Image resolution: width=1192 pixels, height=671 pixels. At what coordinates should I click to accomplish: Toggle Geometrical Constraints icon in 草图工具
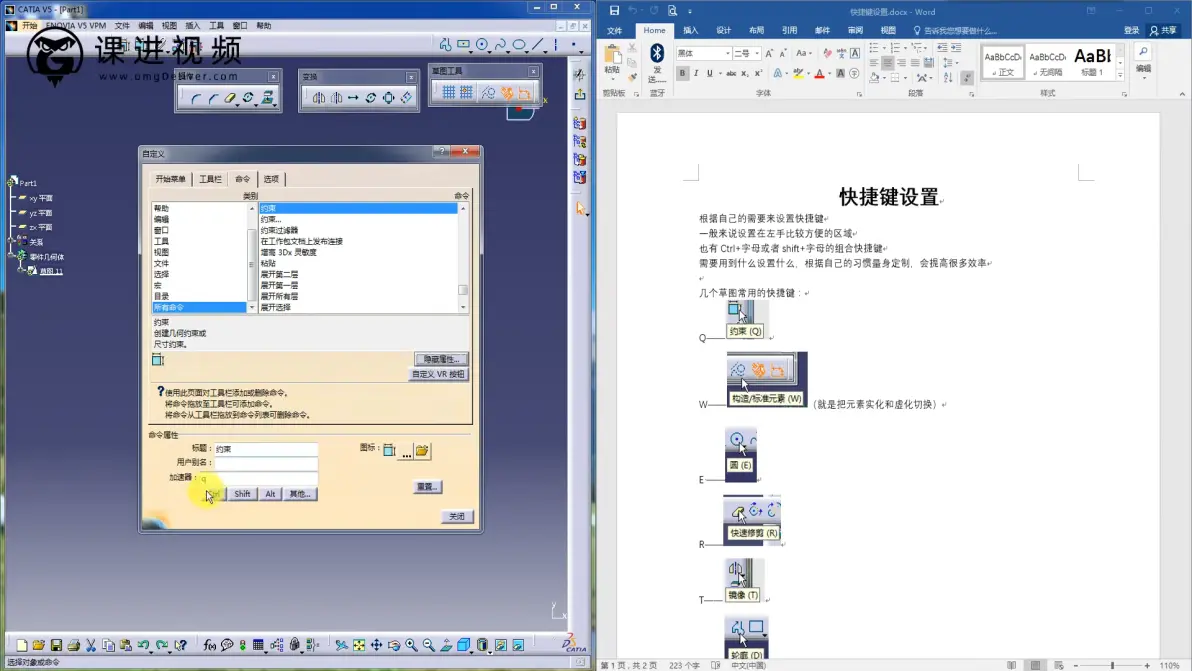pyautogui.click(x=507, y=93)
